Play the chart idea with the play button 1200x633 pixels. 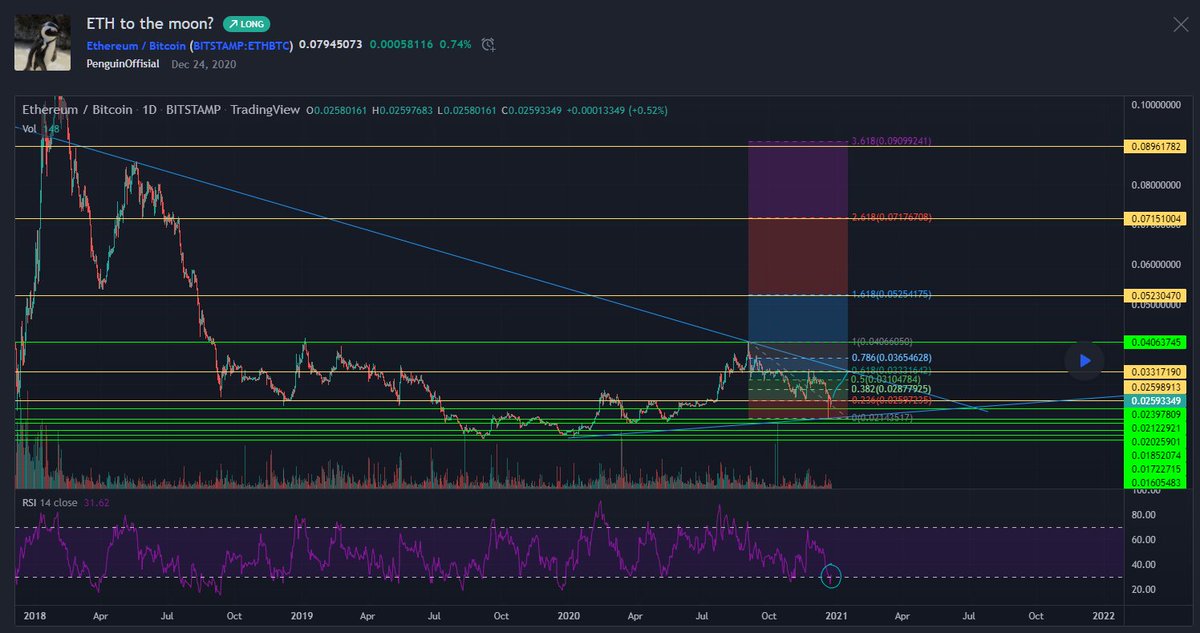(x=1085, y=360)
